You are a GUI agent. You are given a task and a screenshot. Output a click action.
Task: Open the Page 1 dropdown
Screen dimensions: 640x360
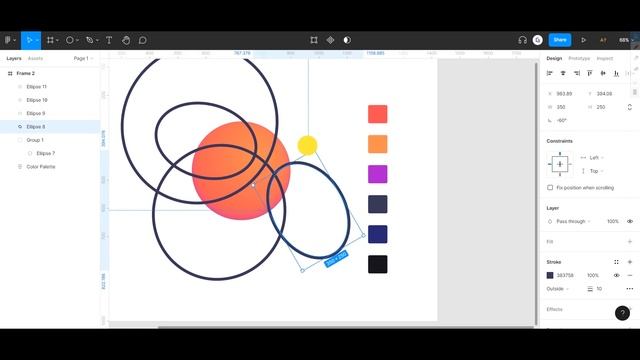[x=83, y=58]
